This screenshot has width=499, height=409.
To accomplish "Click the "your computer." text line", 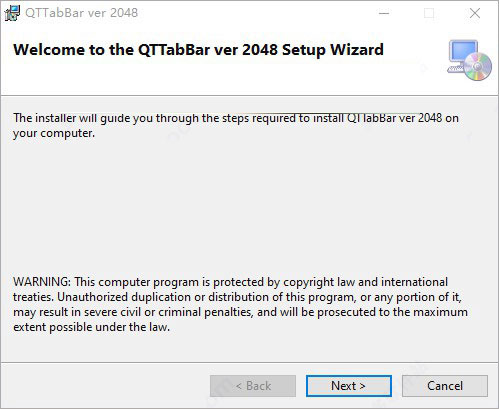I will coord(54,133).
